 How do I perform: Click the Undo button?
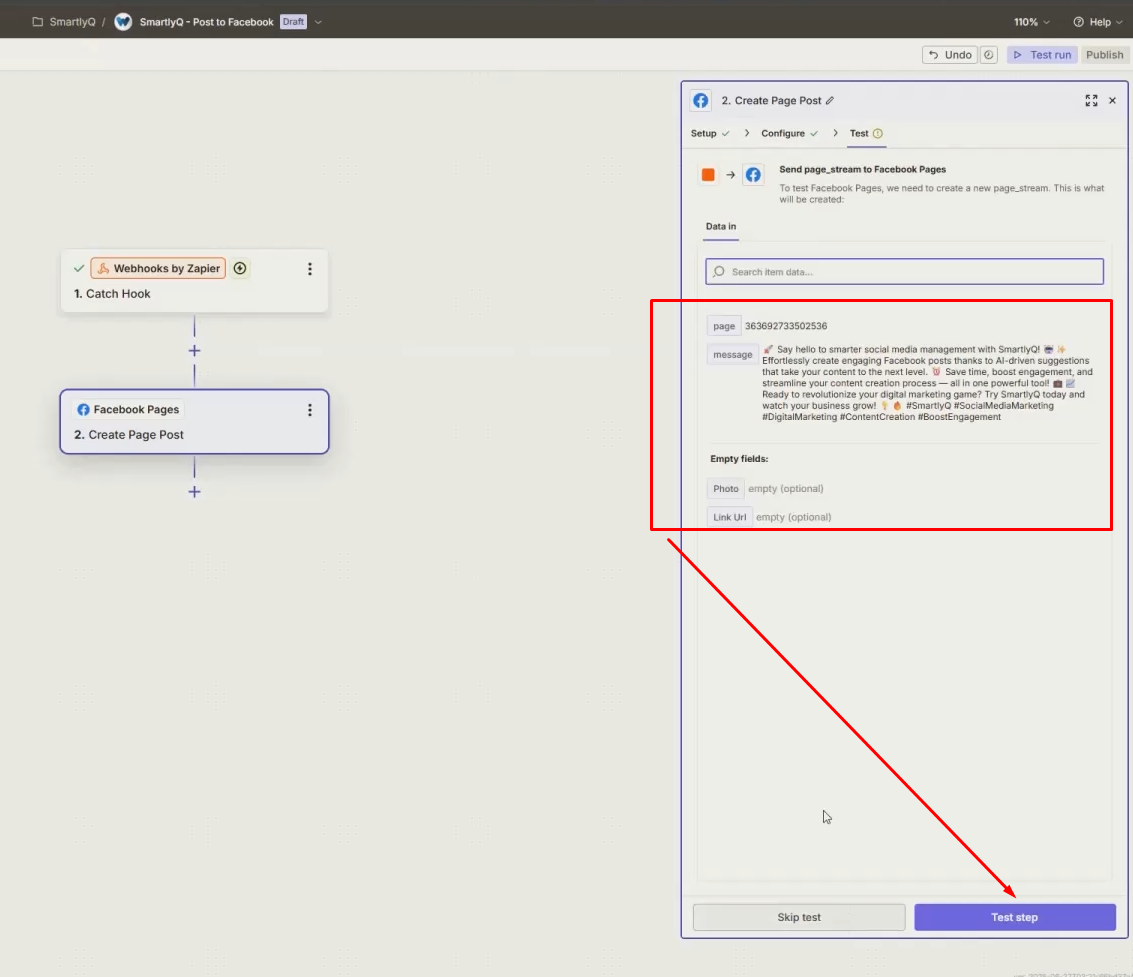pos(949,55)
